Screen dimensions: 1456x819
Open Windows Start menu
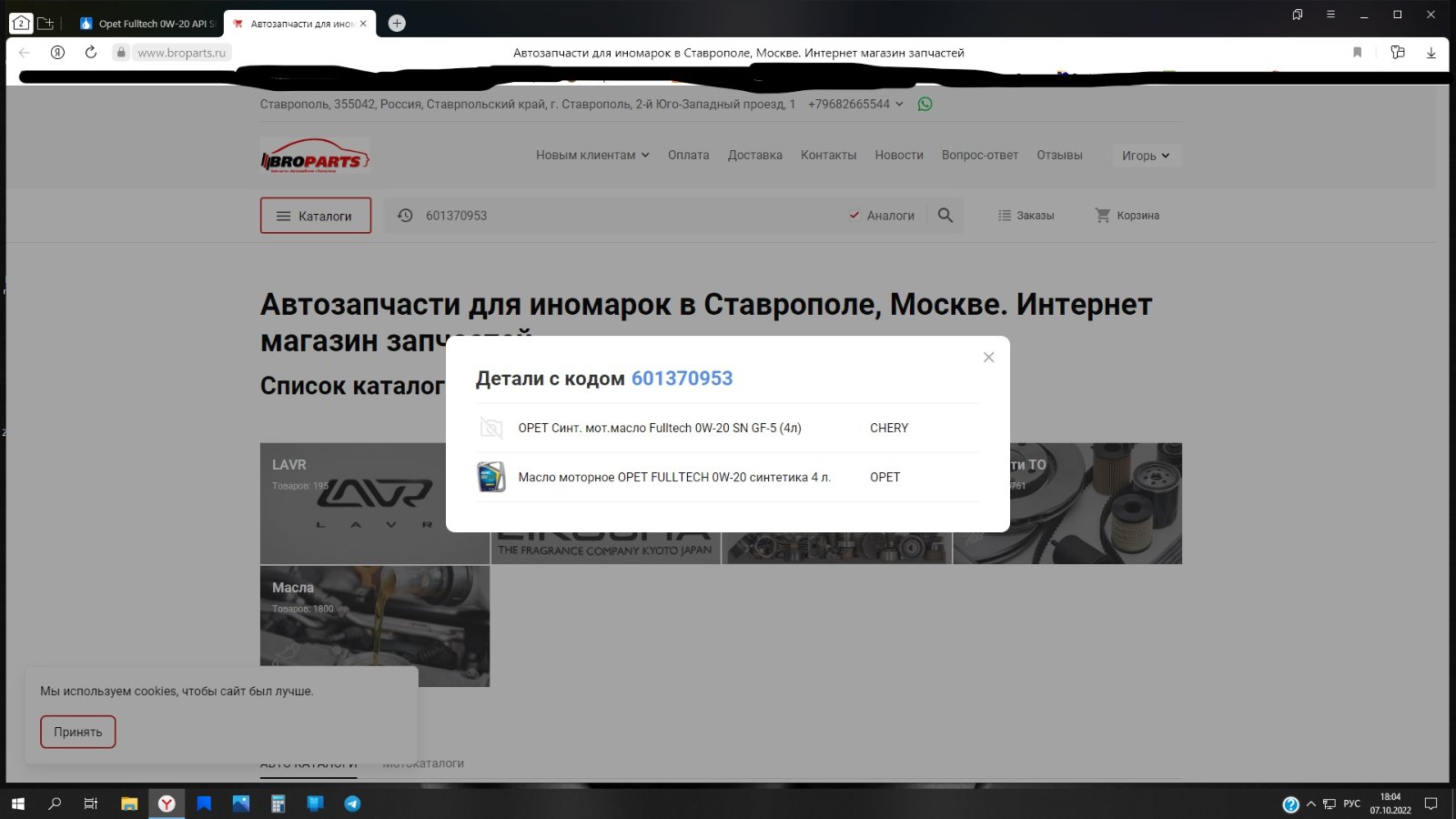(18, 804)
